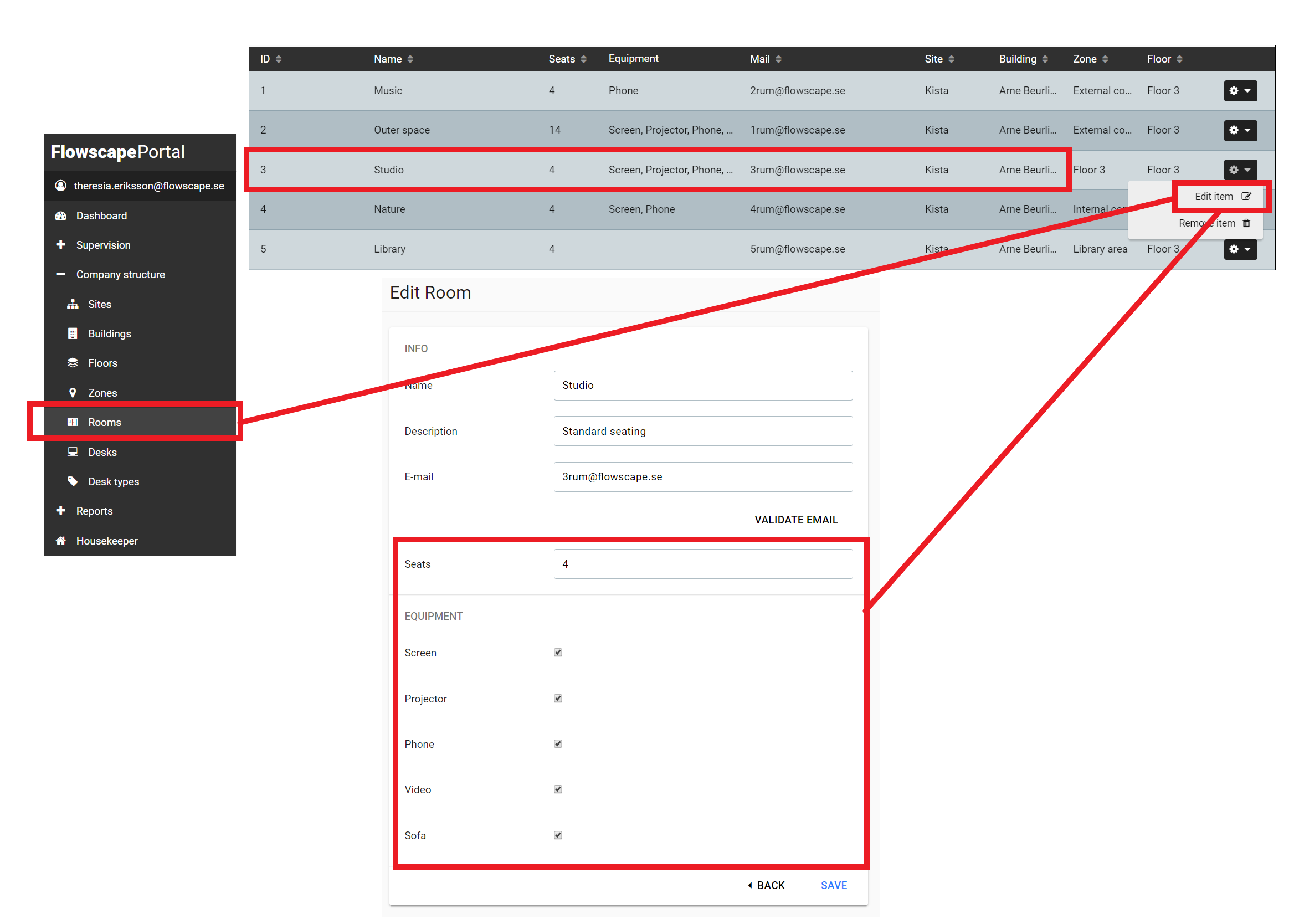
Task: Open the gear dropdown for Outer space row
Action: 1240,130
